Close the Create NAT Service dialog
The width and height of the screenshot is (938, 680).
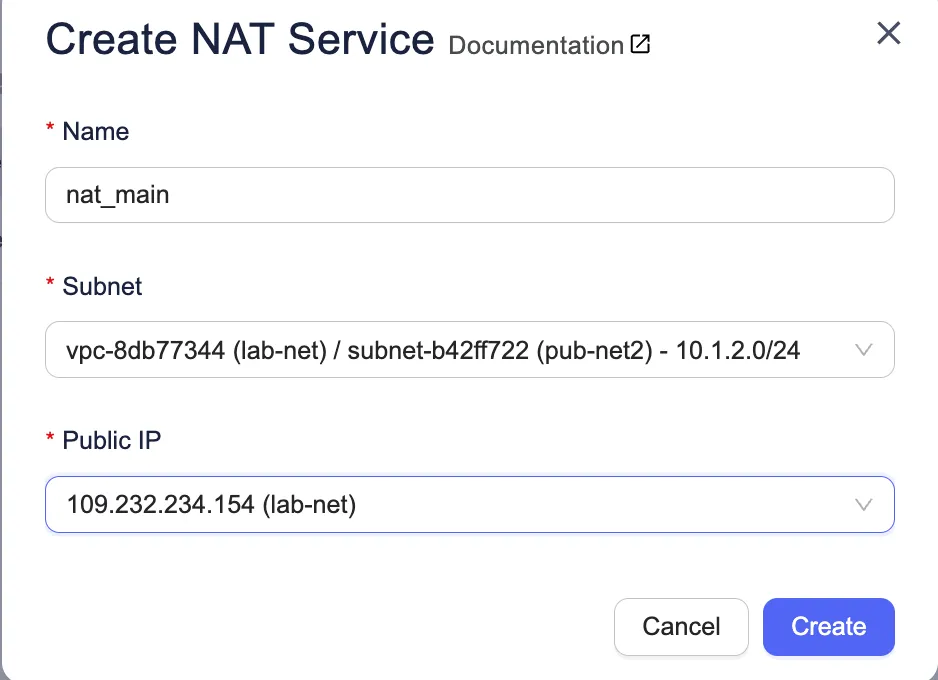coord(888,34)
